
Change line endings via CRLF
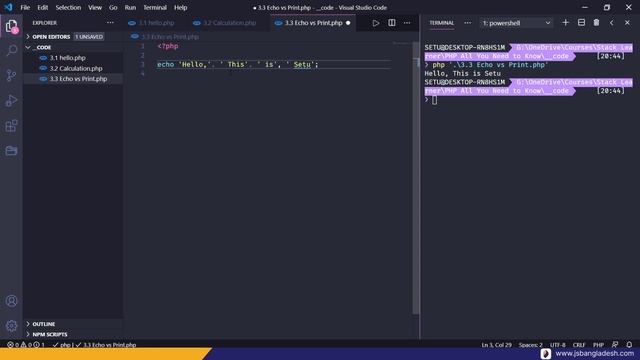[579, 345]
